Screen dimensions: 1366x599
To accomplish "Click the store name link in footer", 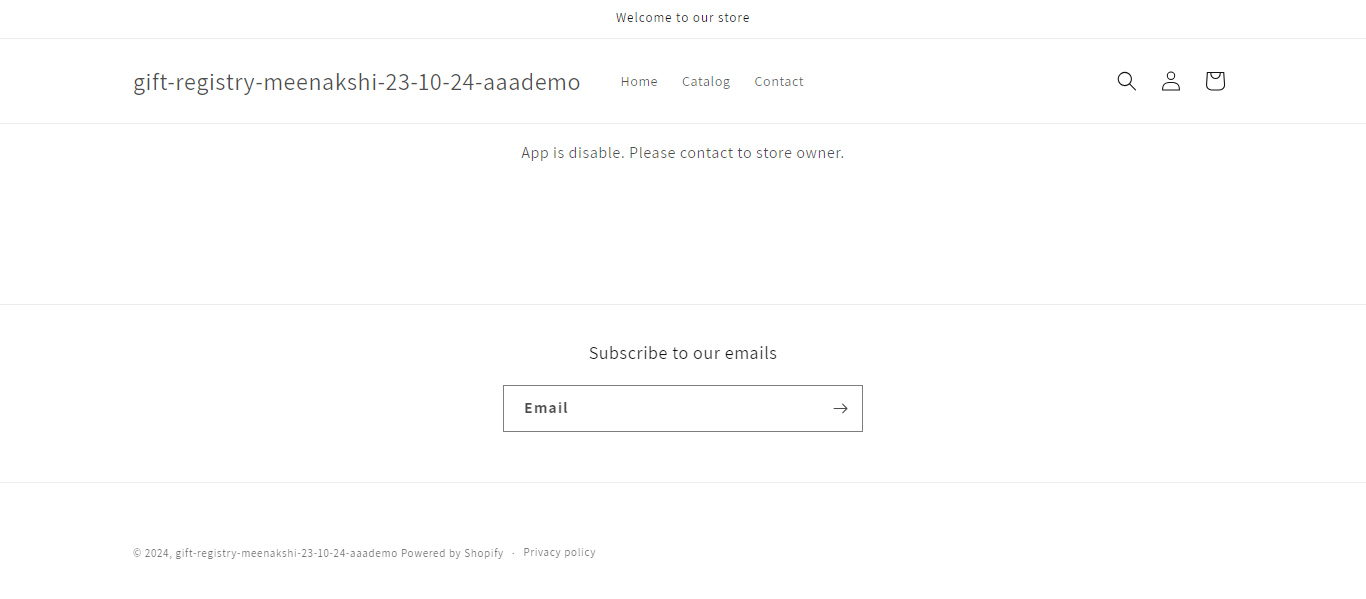I will (286, 553).
